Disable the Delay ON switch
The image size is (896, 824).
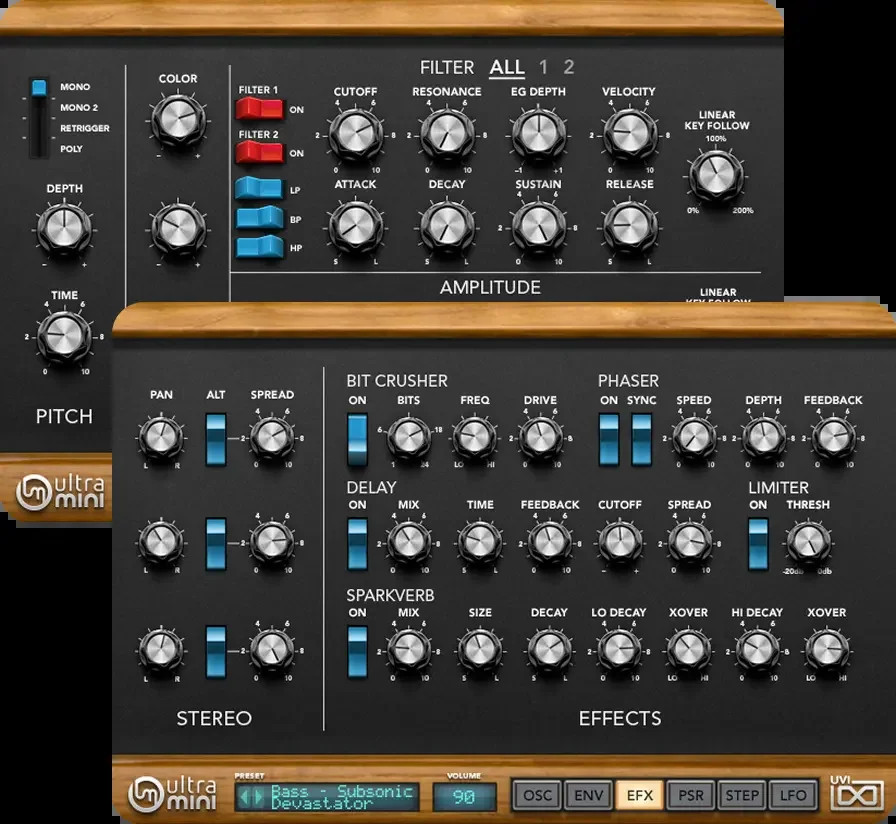[357, 544]
